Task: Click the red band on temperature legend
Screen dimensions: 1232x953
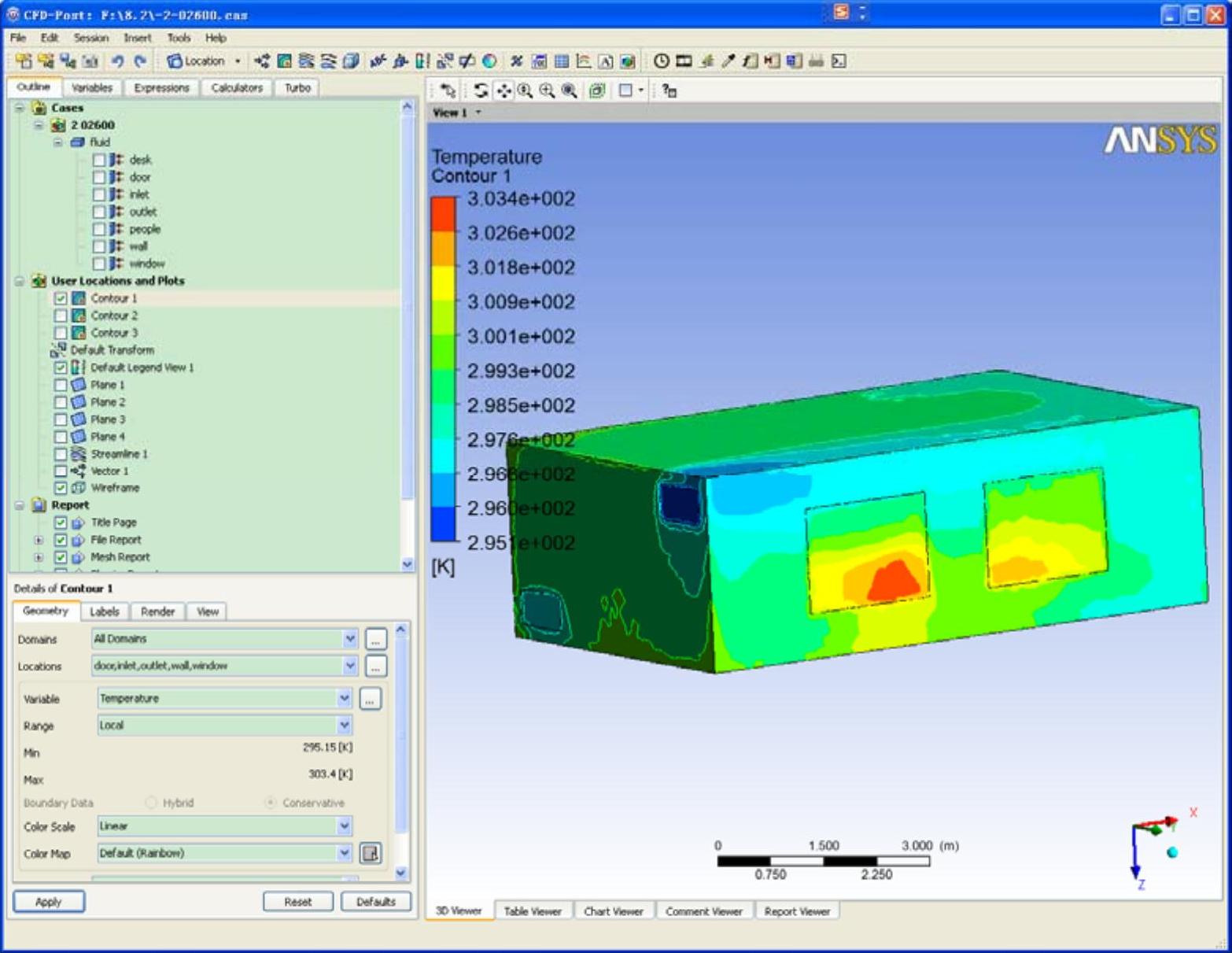Action: click(443, 213)
